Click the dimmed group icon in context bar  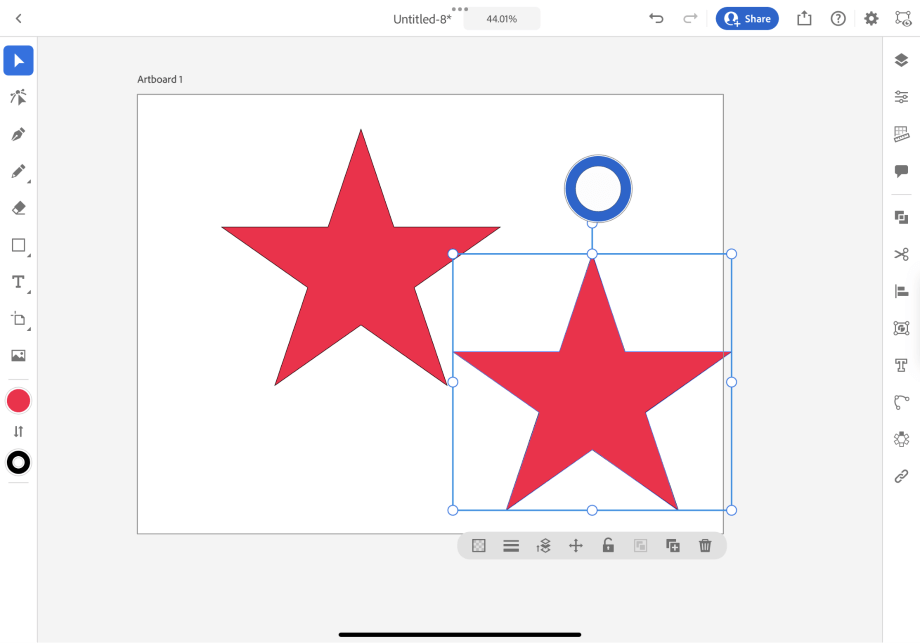(x=640, y=546)
